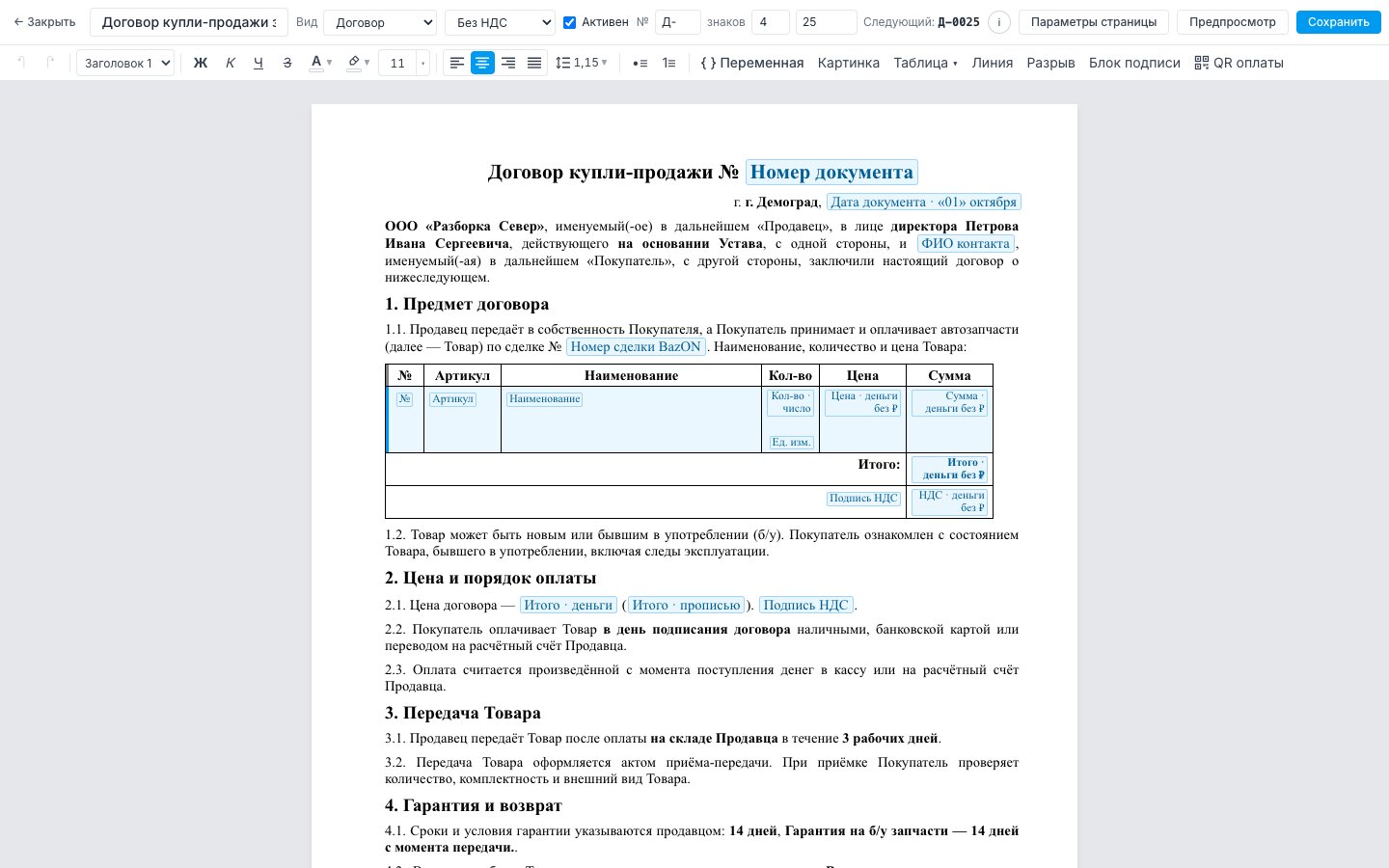
Task: Insert a Линия horizontal line
Action: click(x=993, y=63)
